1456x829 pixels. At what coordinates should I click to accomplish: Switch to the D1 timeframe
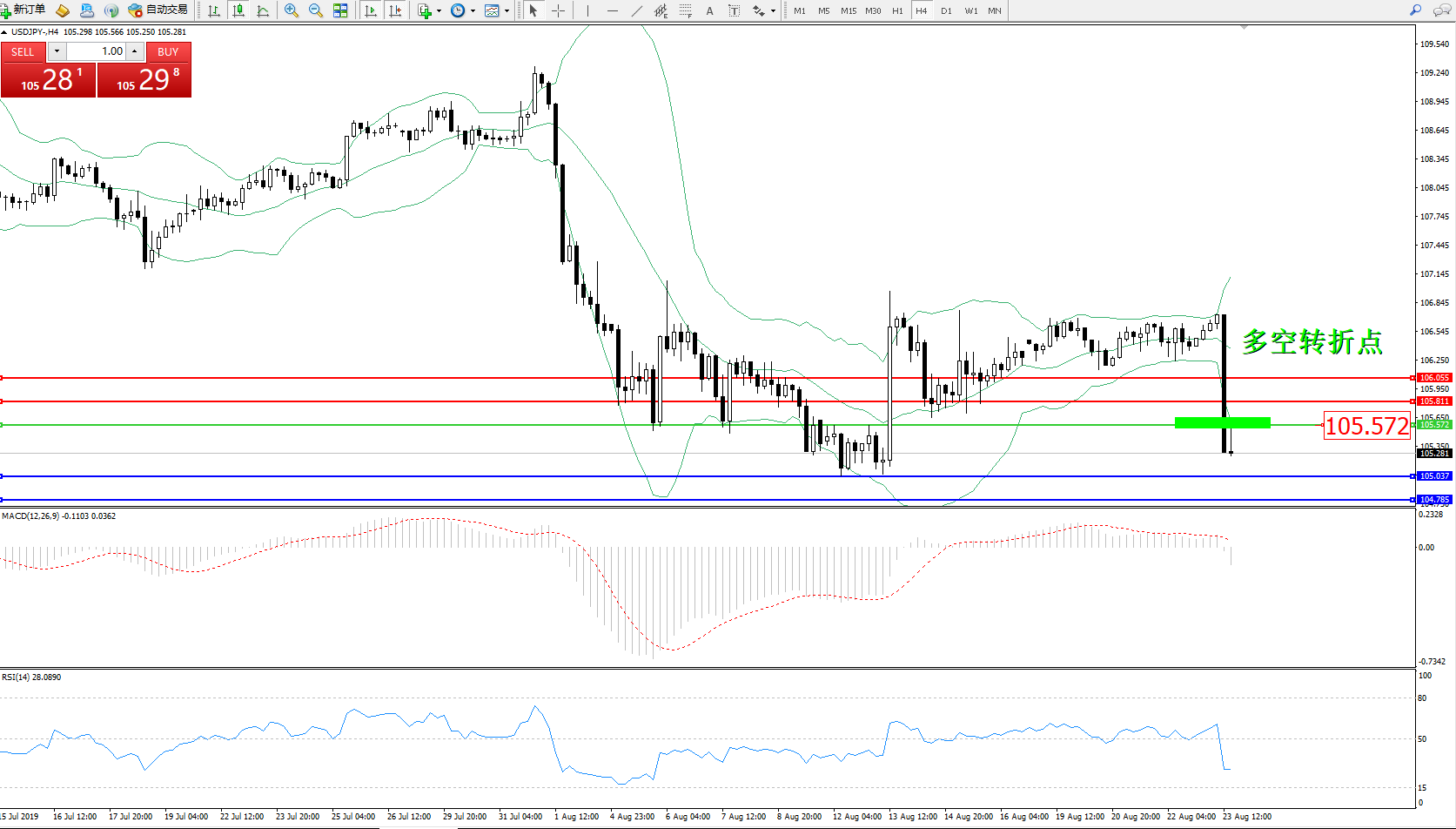946,10
